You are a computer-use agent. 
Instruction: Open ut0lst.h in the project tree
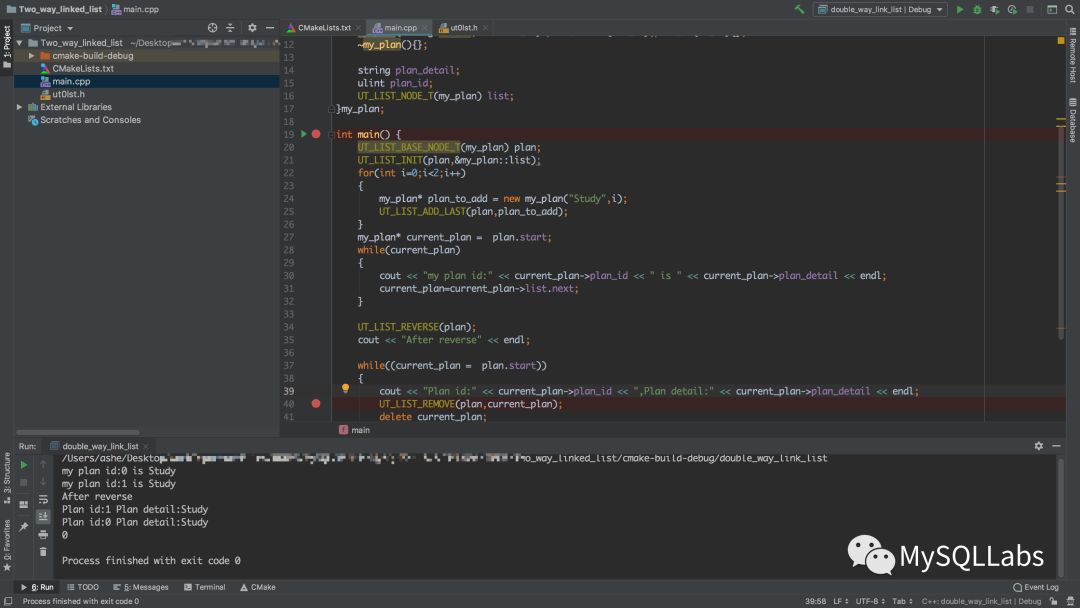[68, 94]
